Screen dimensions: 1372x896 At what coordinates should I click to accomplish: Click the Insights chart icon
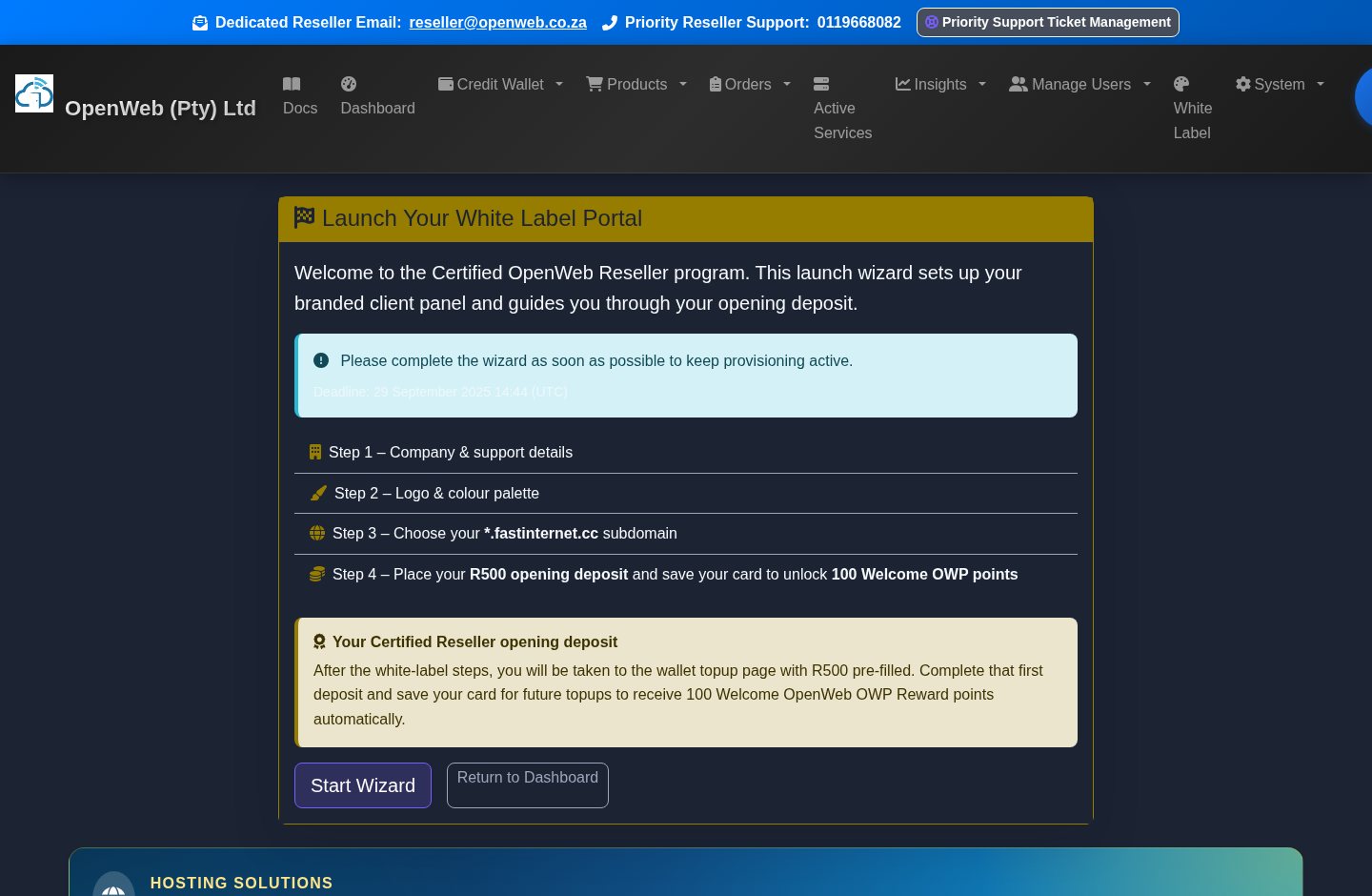[903, 84]
